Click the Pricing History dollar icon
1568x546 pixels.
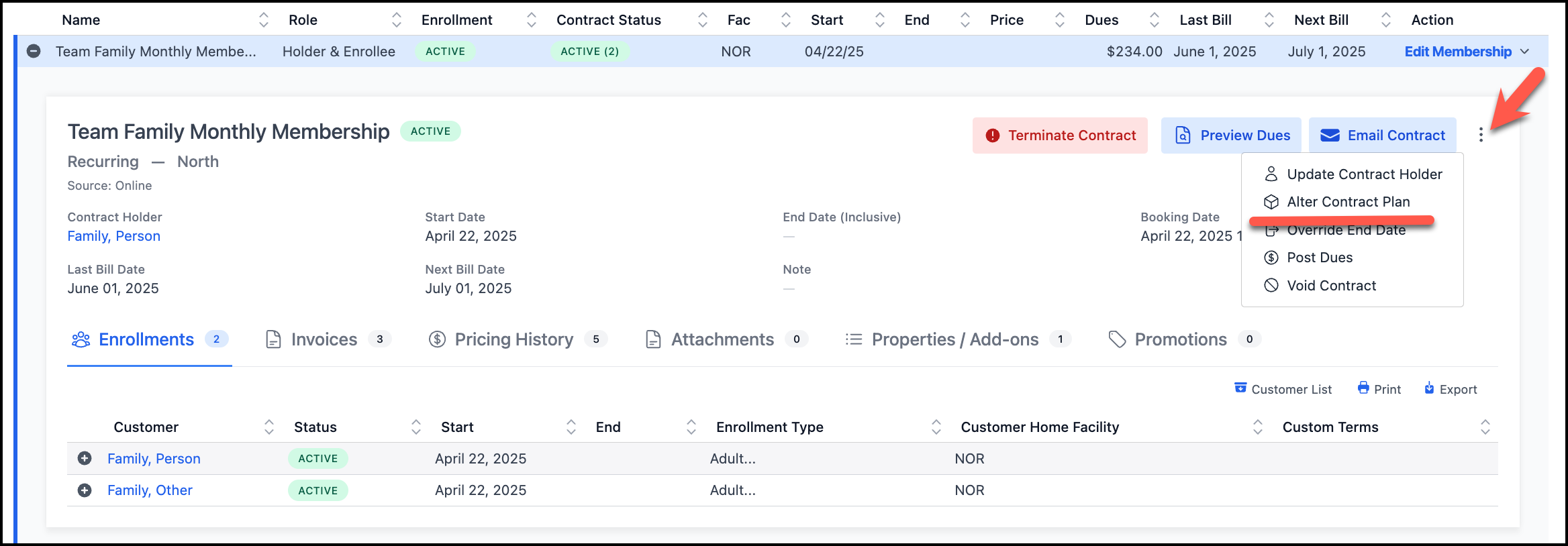437,339
